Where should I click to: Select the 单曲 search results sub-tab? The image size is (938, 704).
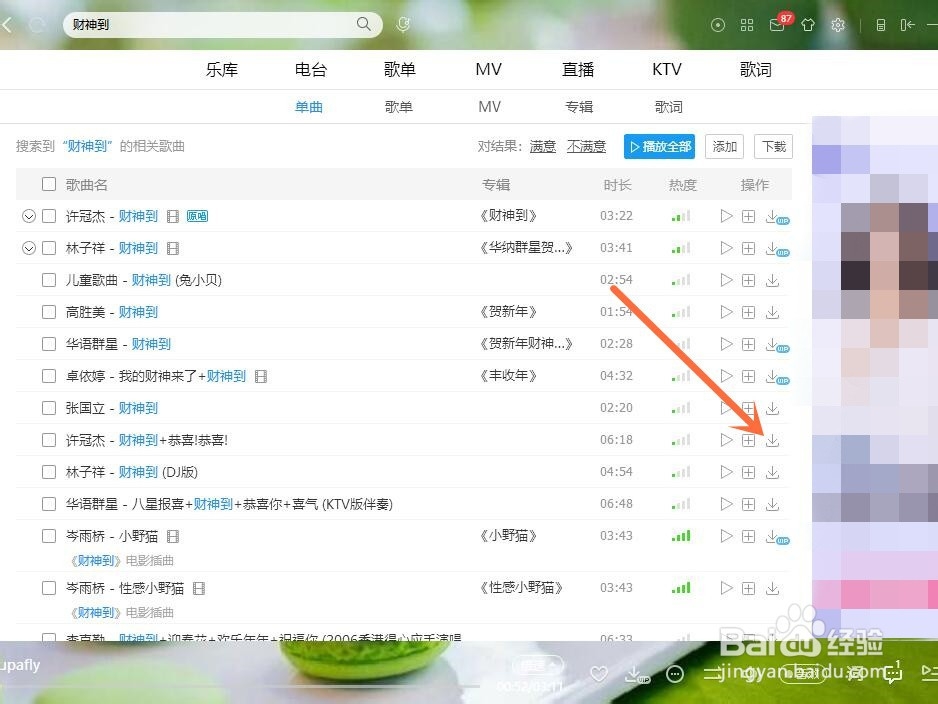pyautogui.click(x=309, y=106)
